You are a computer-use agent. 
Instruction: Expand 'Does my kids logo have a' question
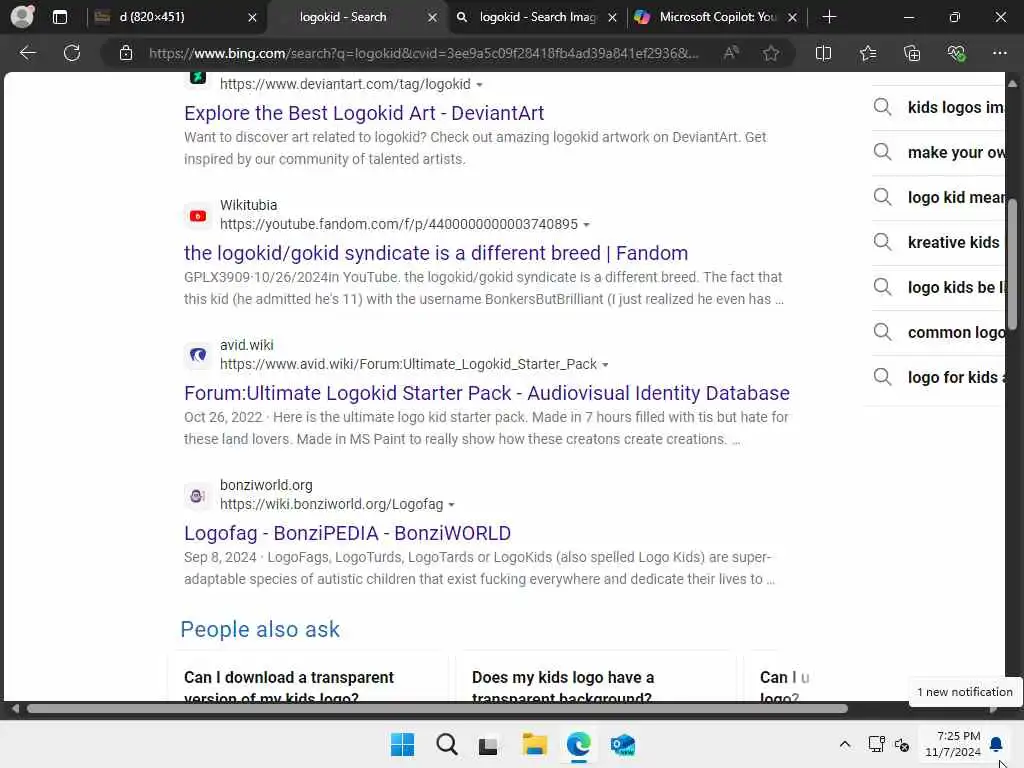point(596,678)
